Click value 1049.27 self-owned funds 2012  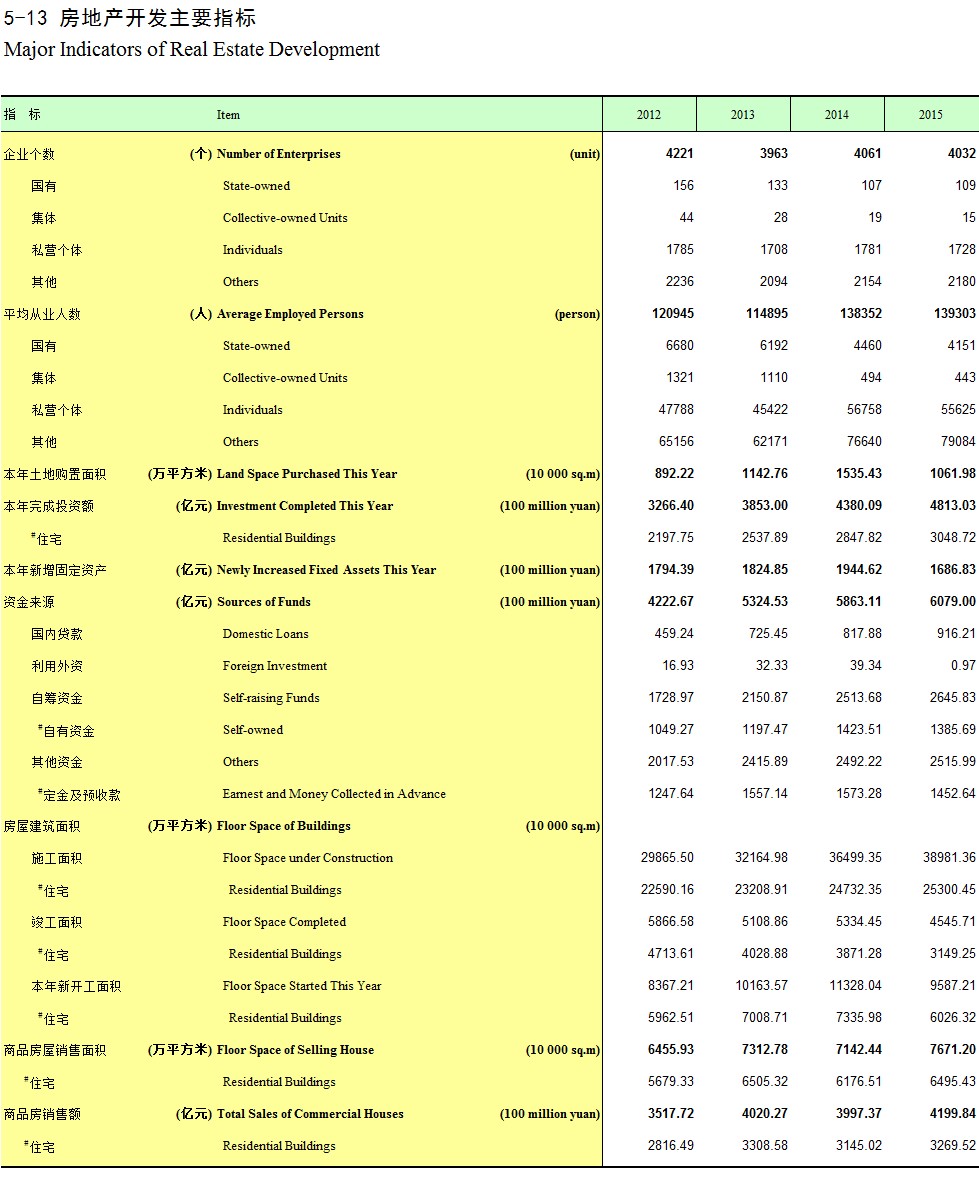(671, 730)
